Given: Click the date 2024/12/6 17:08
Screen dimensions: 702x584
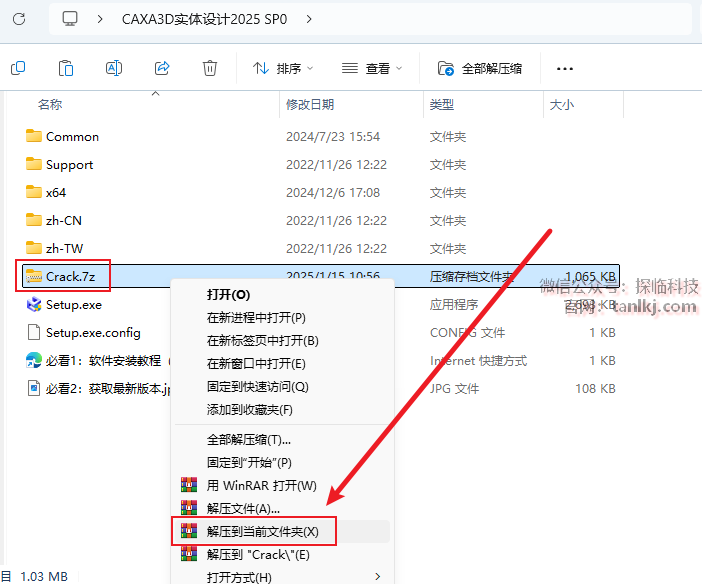Looking at the screenshot, I should 333,193.
